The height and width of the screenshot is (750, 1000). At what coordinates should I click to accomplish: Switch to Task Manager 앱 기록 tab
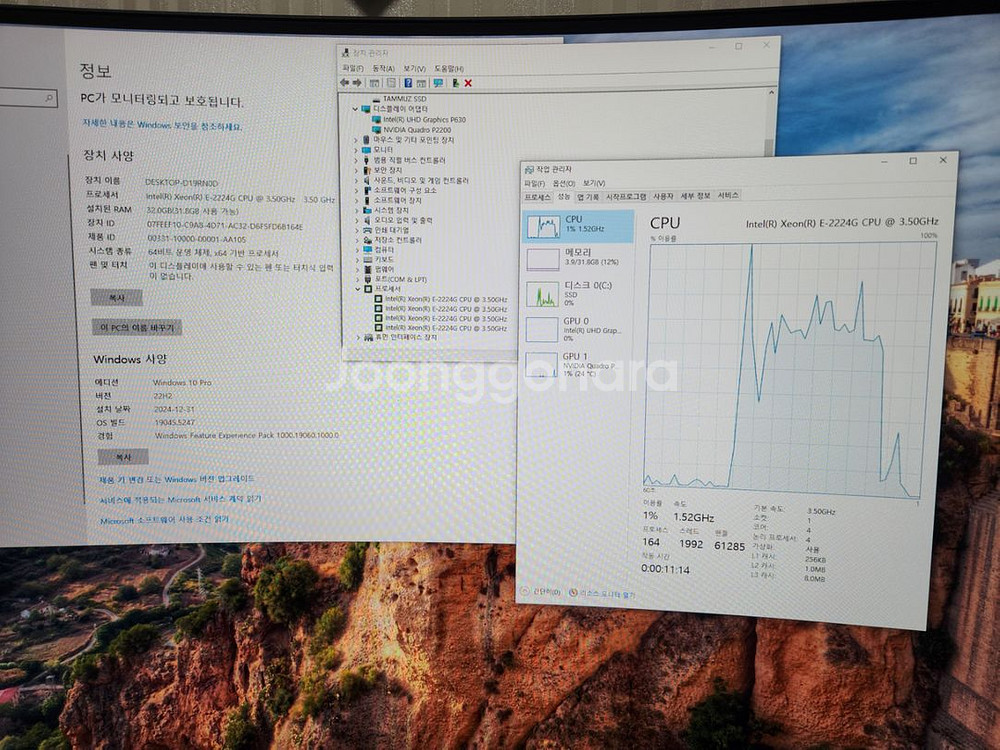click(x=588, y=196)
